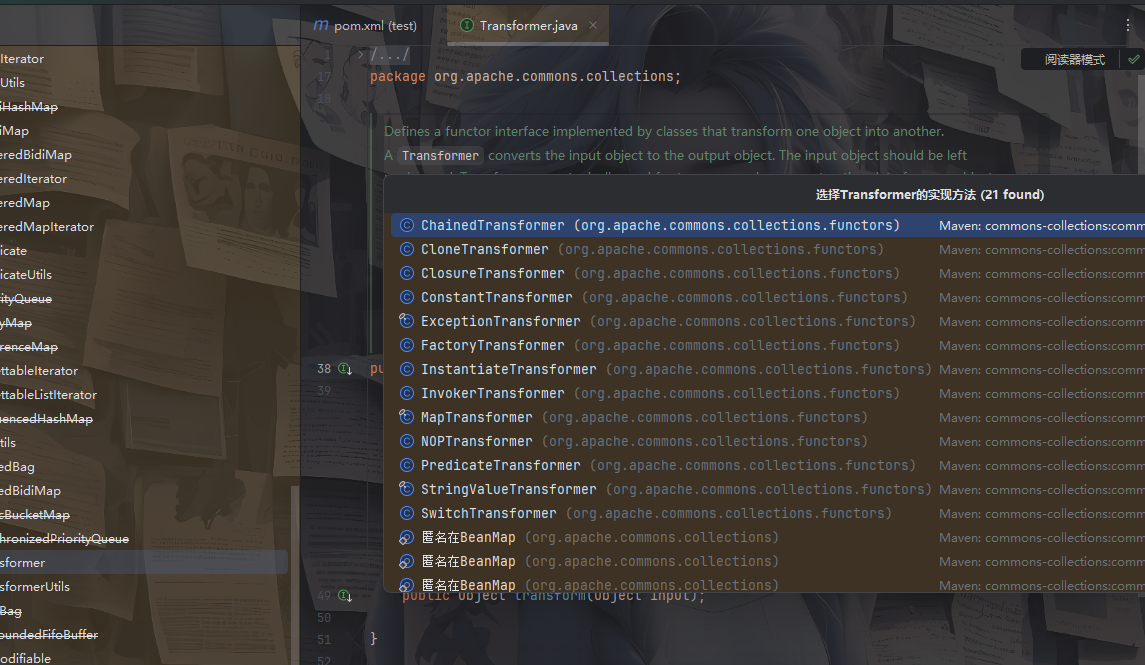The width and height of the screenshot is (1145, 665).
Task: Select the odifiable item in project tree
Action: point(26,658)
